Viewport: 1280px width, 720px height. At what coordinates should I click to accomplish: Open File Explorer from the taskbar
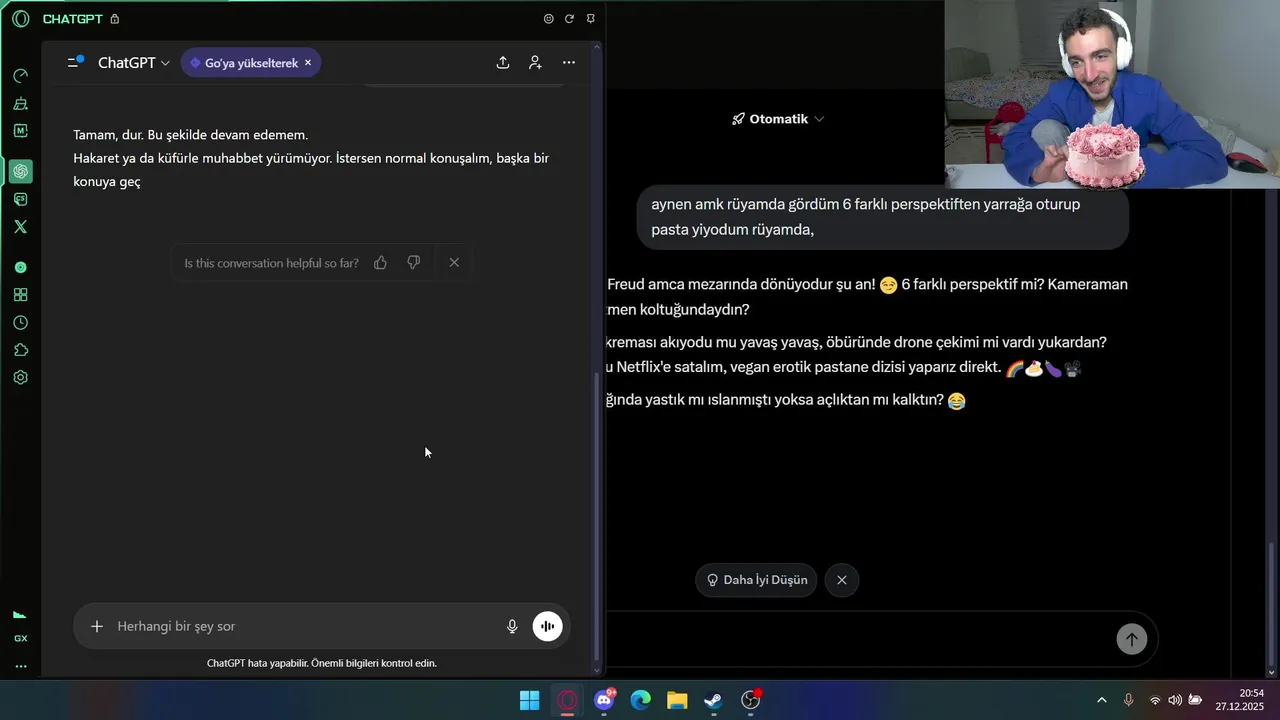[x=677, y=700]
